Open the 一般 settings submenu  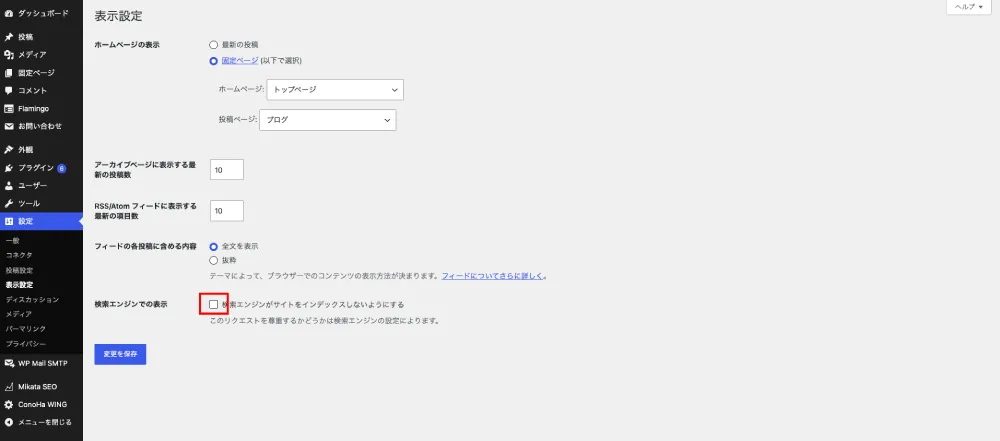(x=12, y=241)
